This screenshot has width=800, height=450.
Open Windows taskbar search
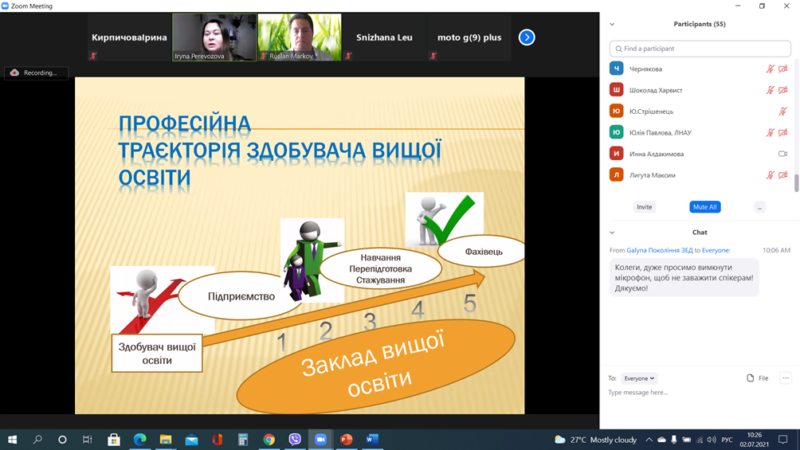(x=37, y=440)
